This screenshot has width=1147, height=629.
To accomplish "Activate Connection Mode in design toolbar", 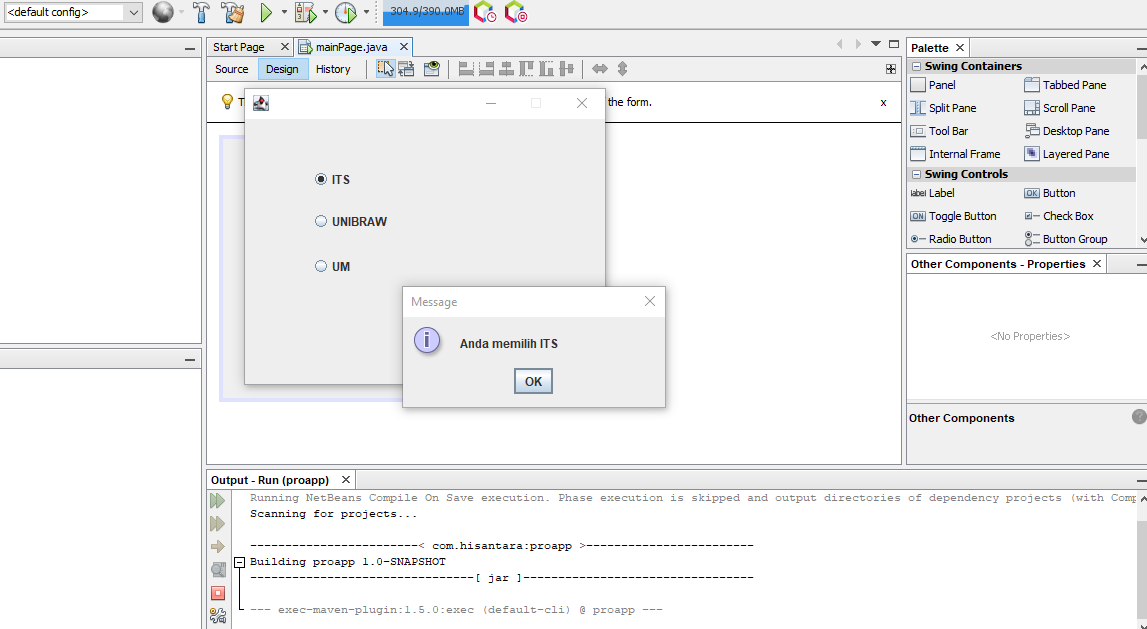I will tap(407, 69).
